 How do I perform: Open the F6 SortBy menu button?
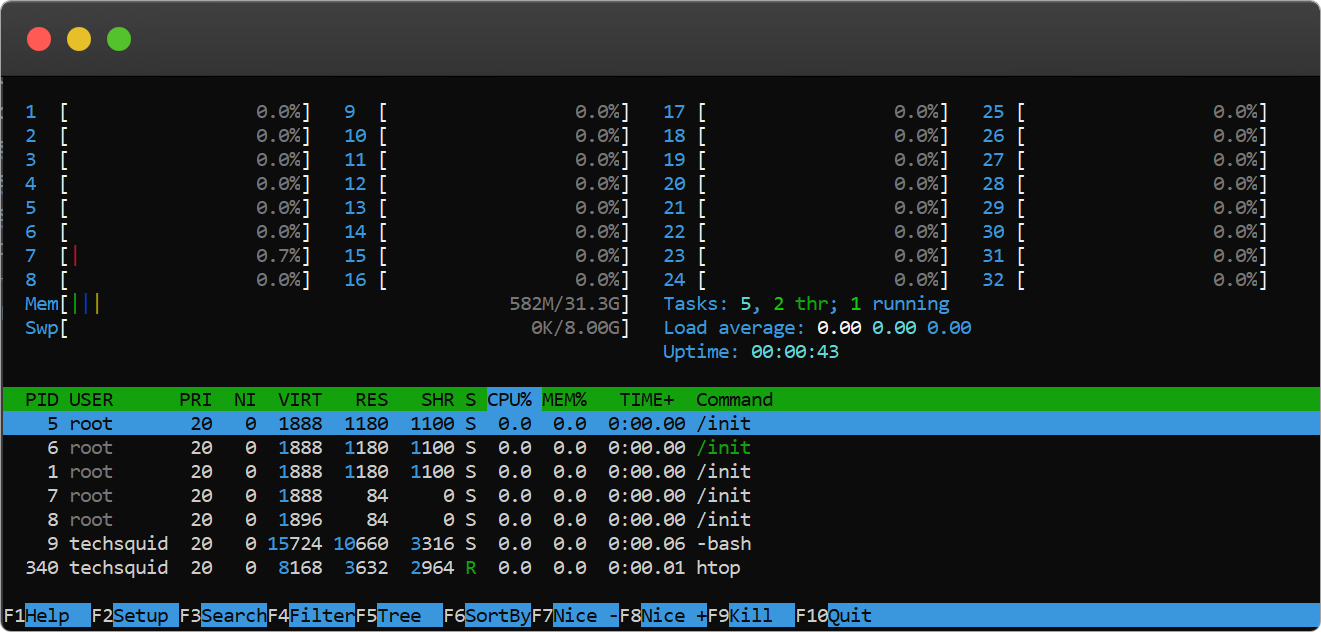[x=487, y=616]
